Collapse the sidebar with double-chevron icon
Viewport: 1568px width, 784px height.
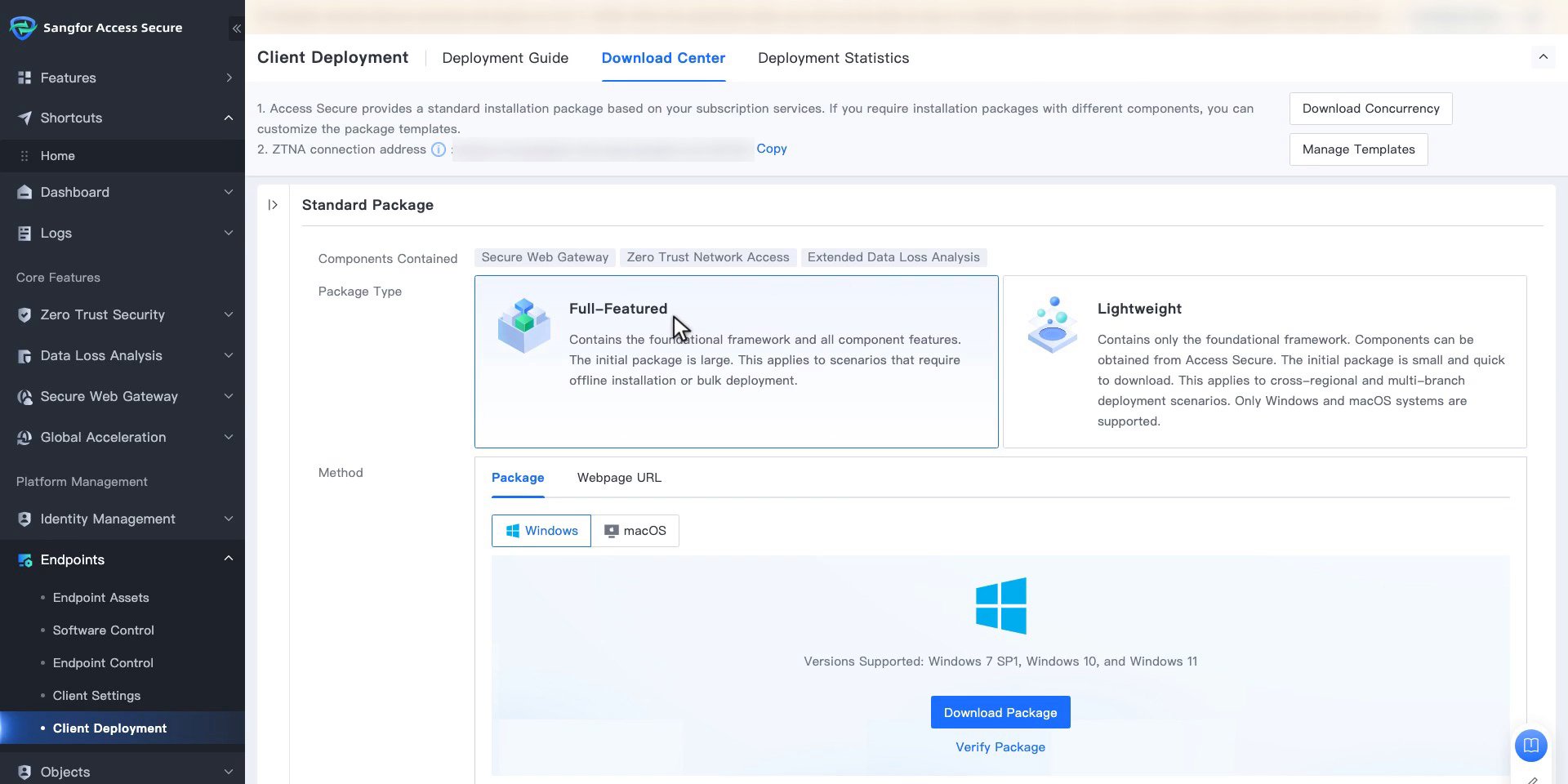(x=236, y=29)
